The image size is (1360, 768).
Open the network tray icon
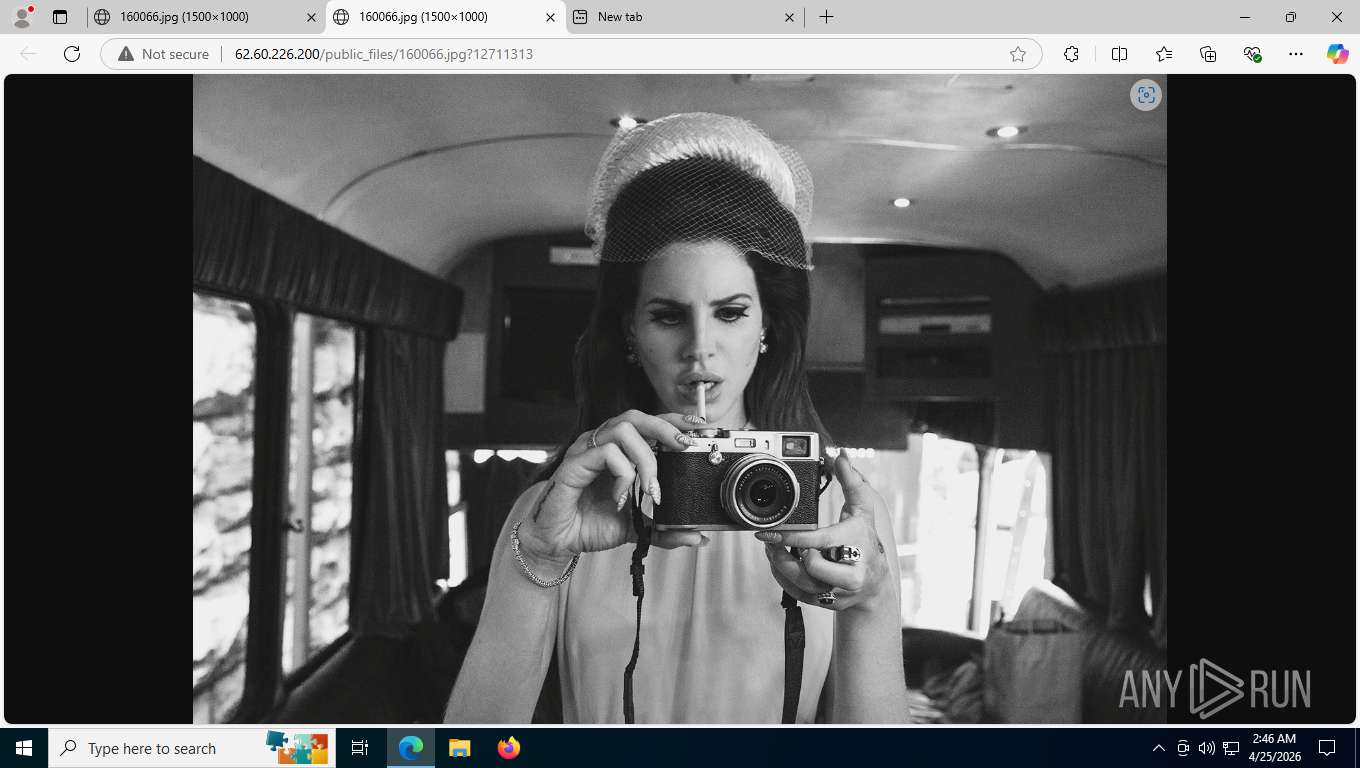(1231, 748)
